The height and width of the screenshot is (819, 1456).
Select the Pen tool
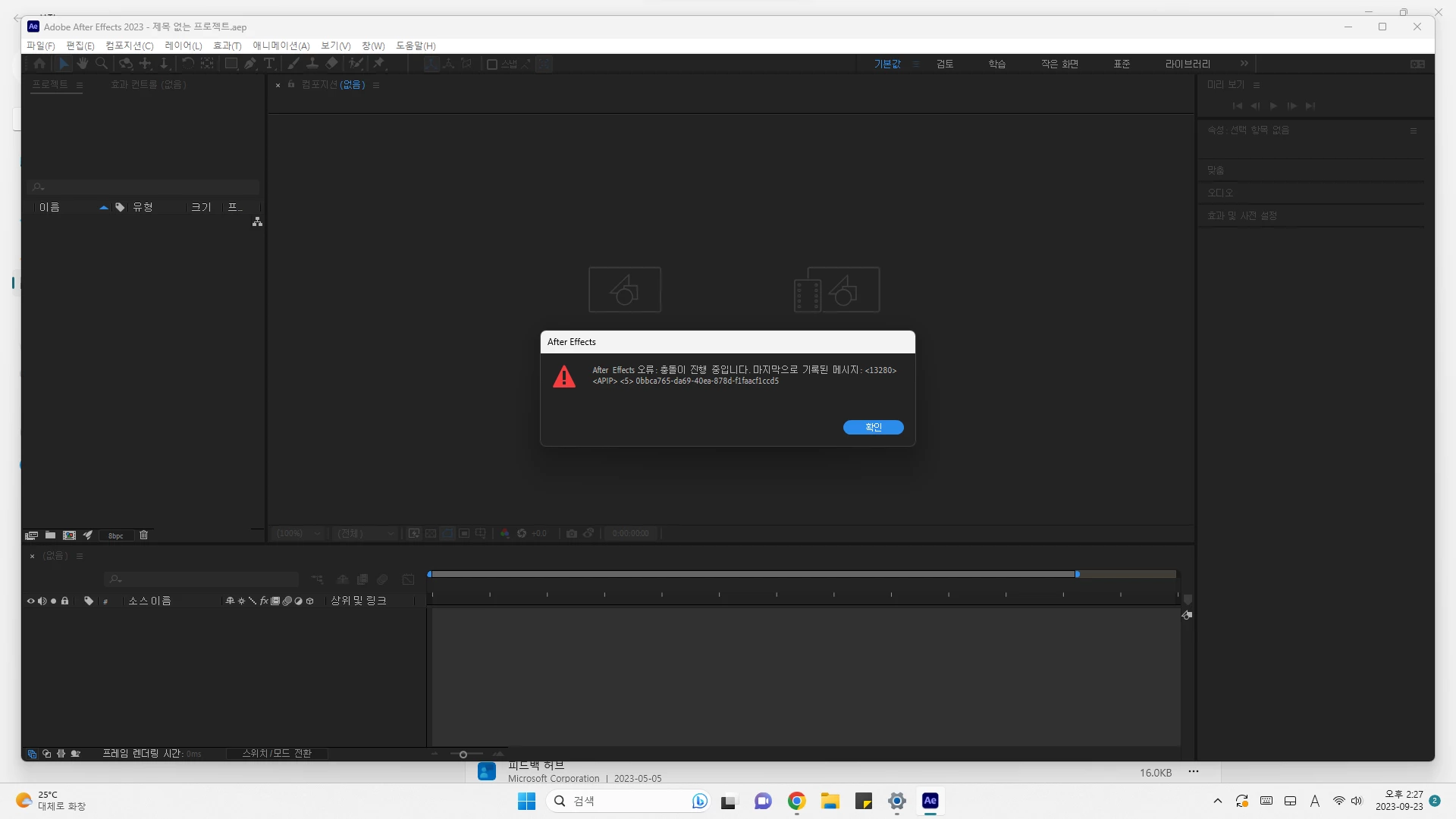pyautogui.click(x=249, y=64)
